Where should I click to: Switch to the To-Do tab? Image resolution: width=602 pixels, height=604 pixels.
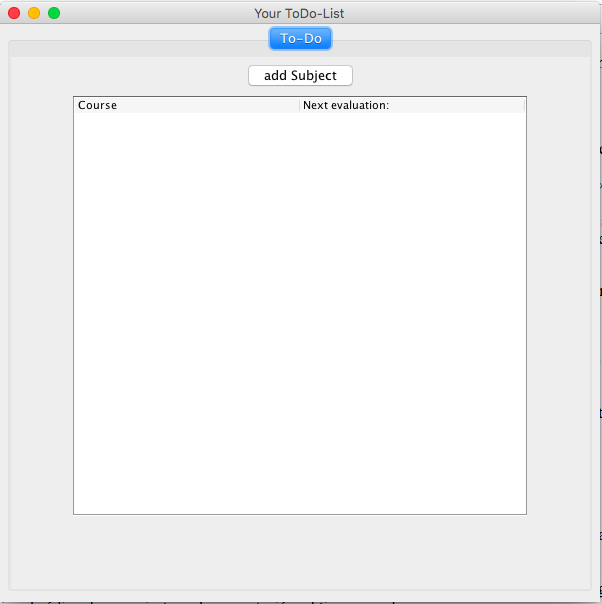tap(300, 39)
